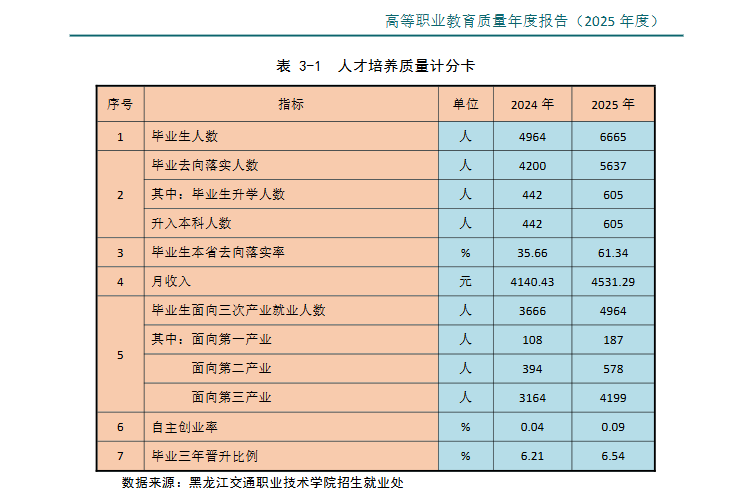Select the 自主创业率 indicator cell
This screenshot has width=744, height=492.
point(291,427)
